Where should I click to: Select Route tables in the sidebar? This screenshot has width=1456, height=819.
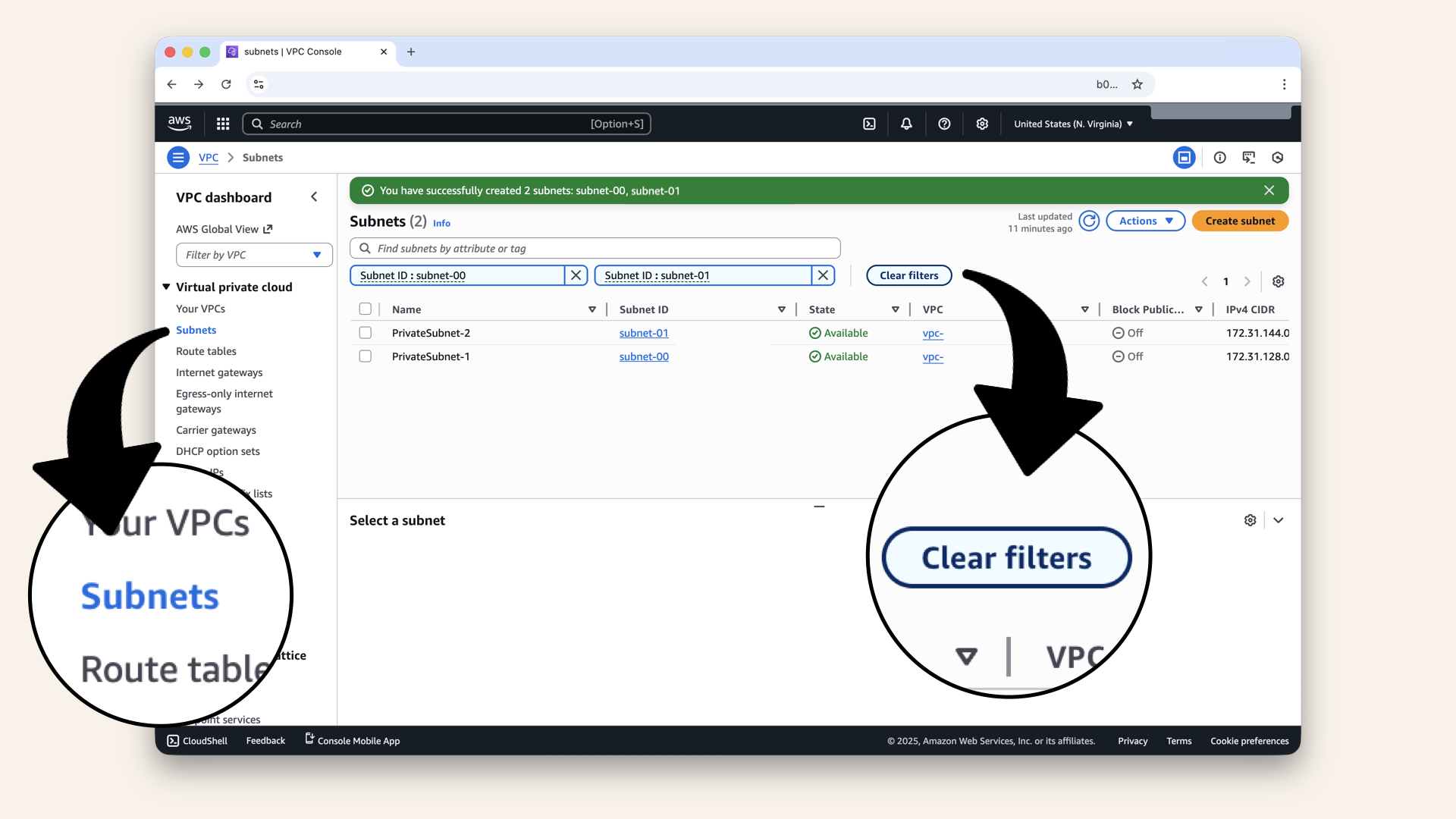tap(206, 351)
